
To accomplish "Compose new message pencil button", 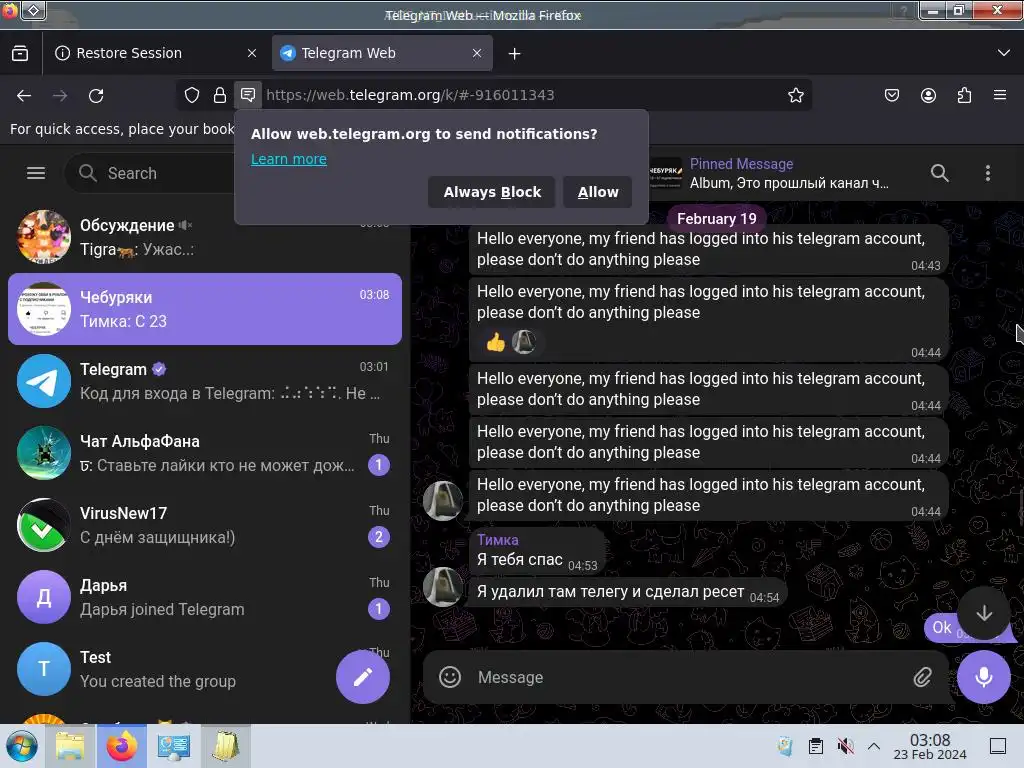I will point(362,677).
